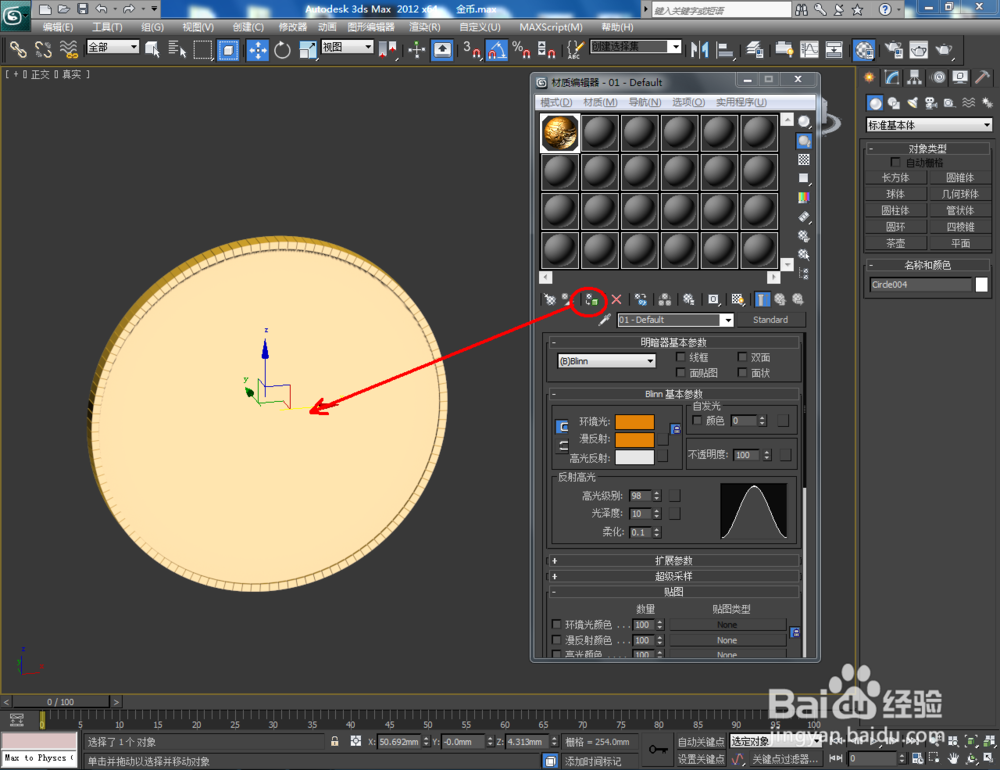Click the Select and Link chain icon
This screenshot has height=770, width=1000.
pos(18,50)
